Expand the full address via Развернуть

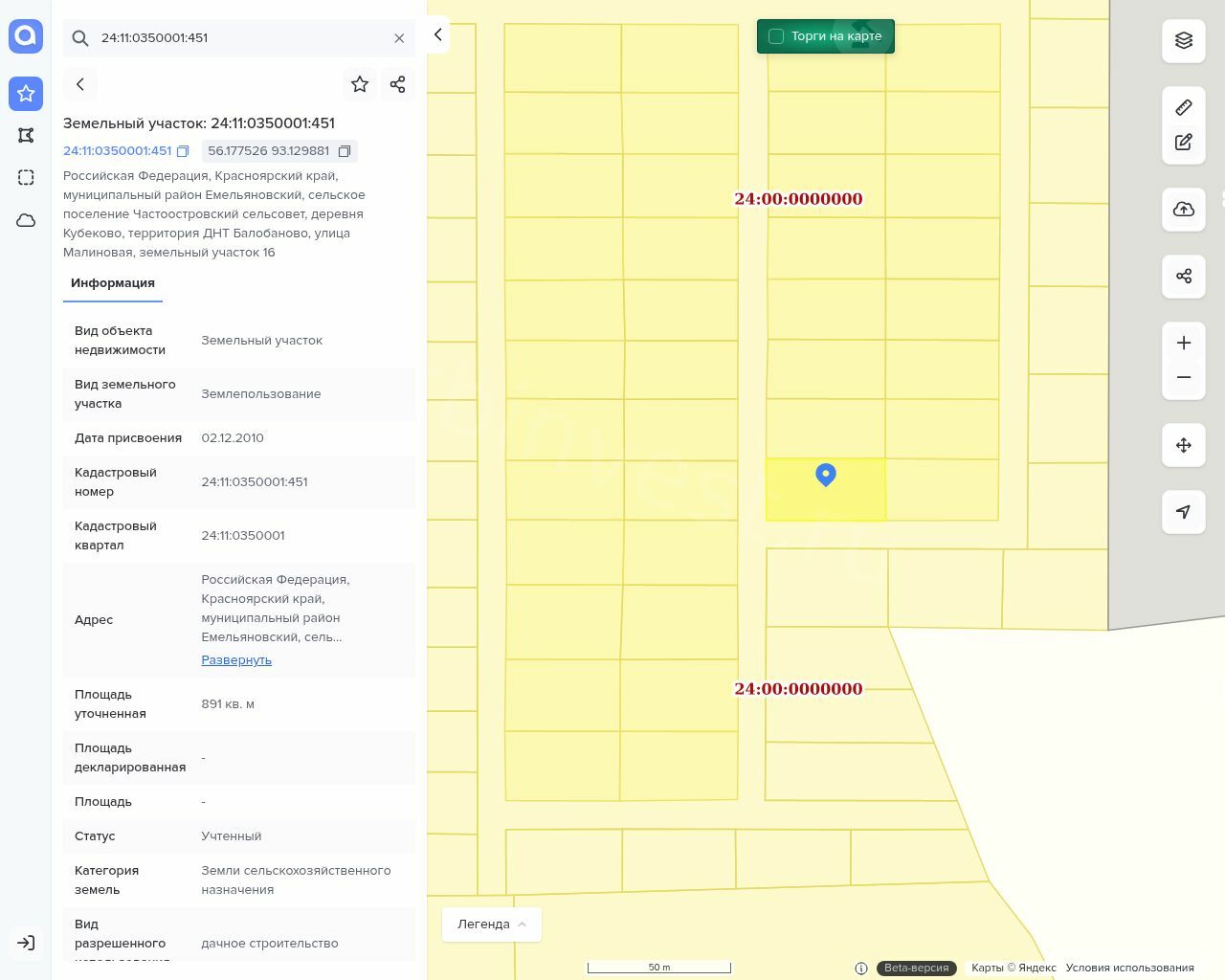[x=236, y=660]
